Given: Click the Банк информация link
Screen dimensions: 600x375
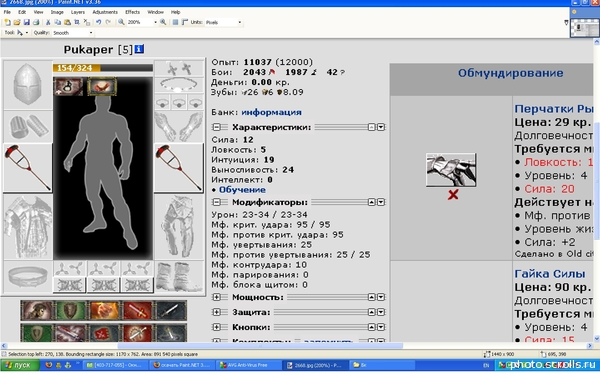Looking at the screenshot, I should pos(271,112).
